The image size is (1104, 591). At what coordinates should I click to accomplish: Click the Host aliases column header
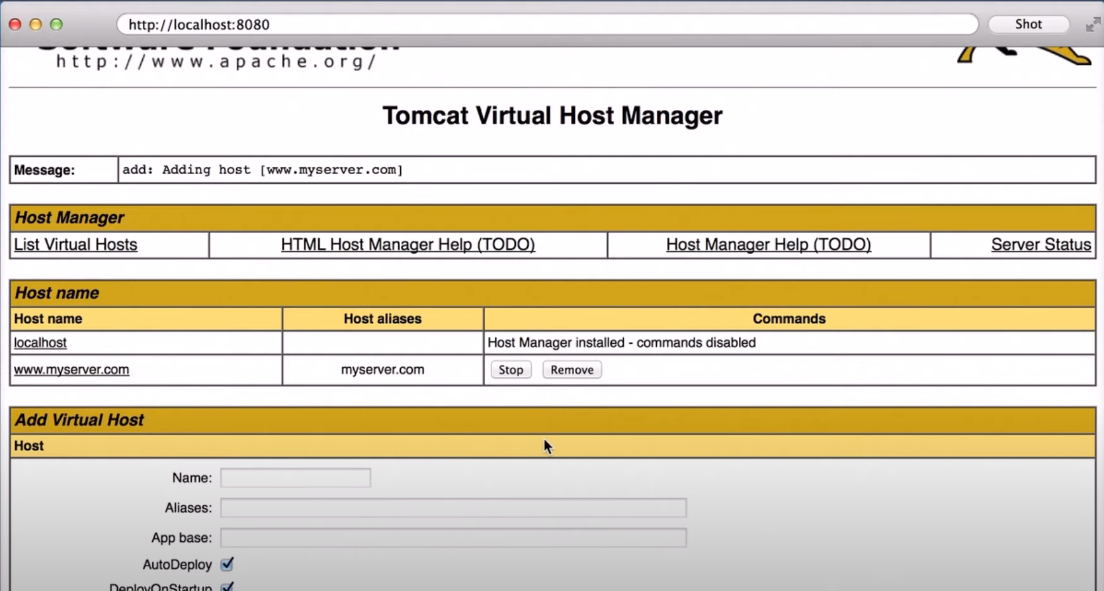click(382, 318)
